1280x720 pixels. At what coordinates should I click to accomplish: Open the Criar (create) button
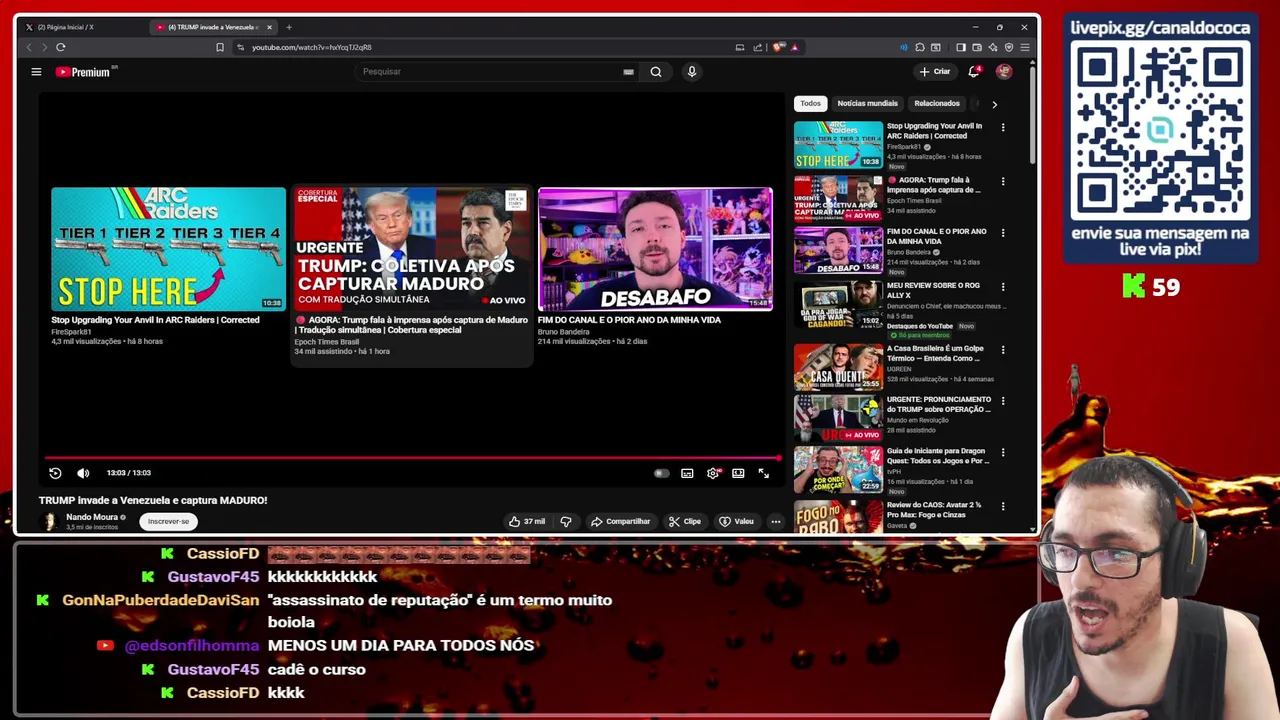point(935,72)
